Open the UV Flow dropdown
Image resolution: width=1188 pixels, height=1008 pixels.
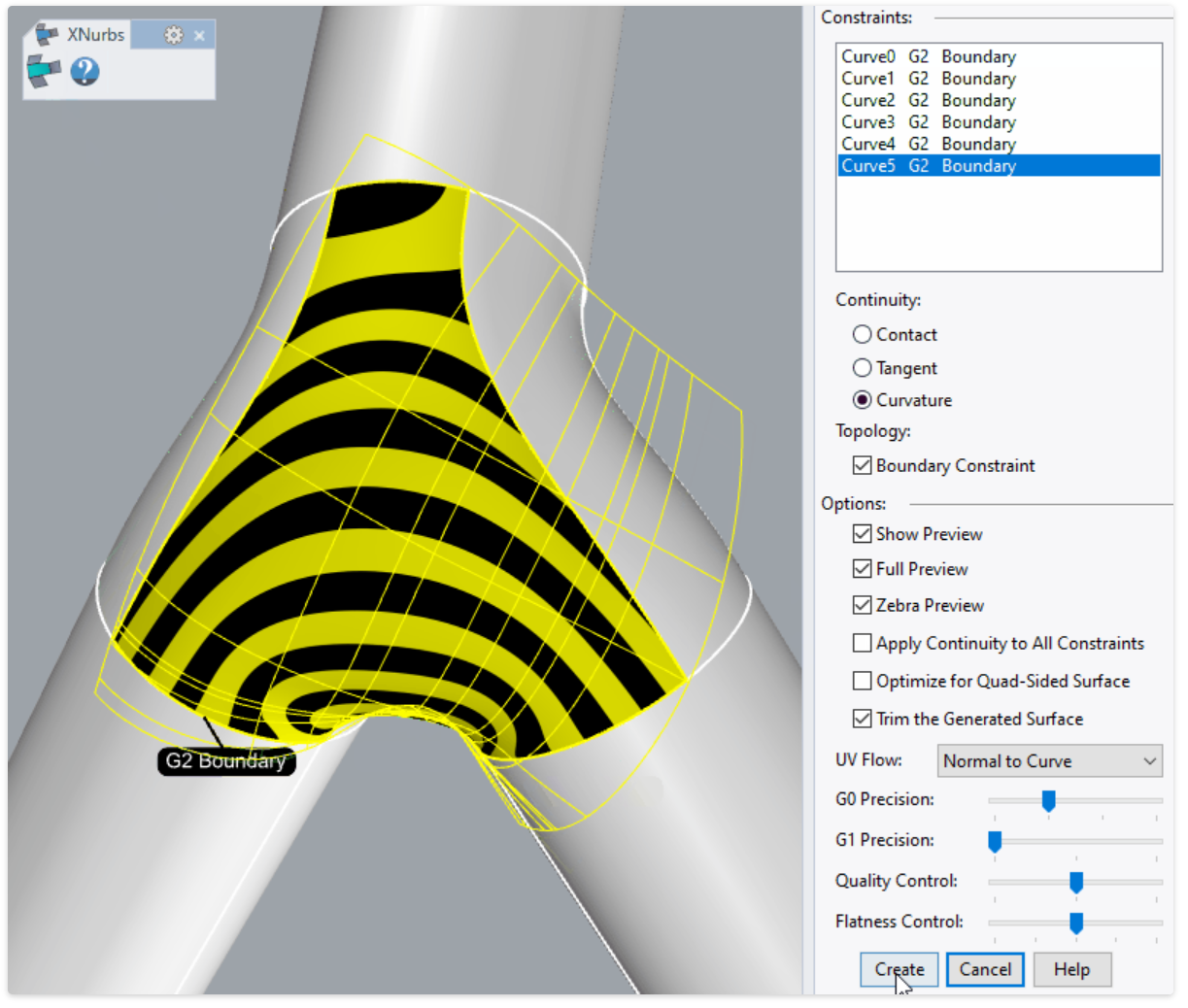pyautogui.click(x=1049, y=760)
